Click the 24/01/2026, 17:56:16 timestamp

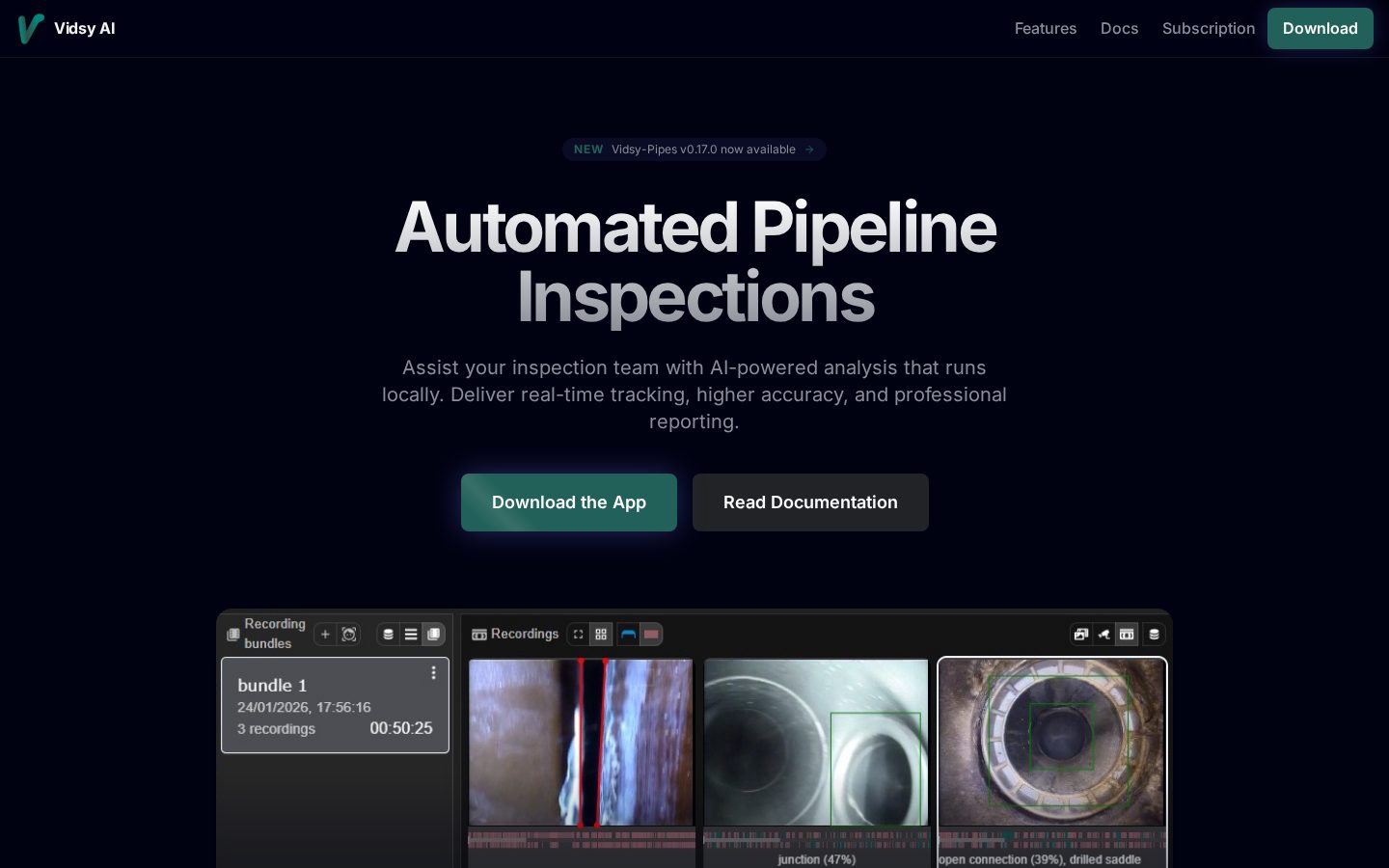pos(304,707)
